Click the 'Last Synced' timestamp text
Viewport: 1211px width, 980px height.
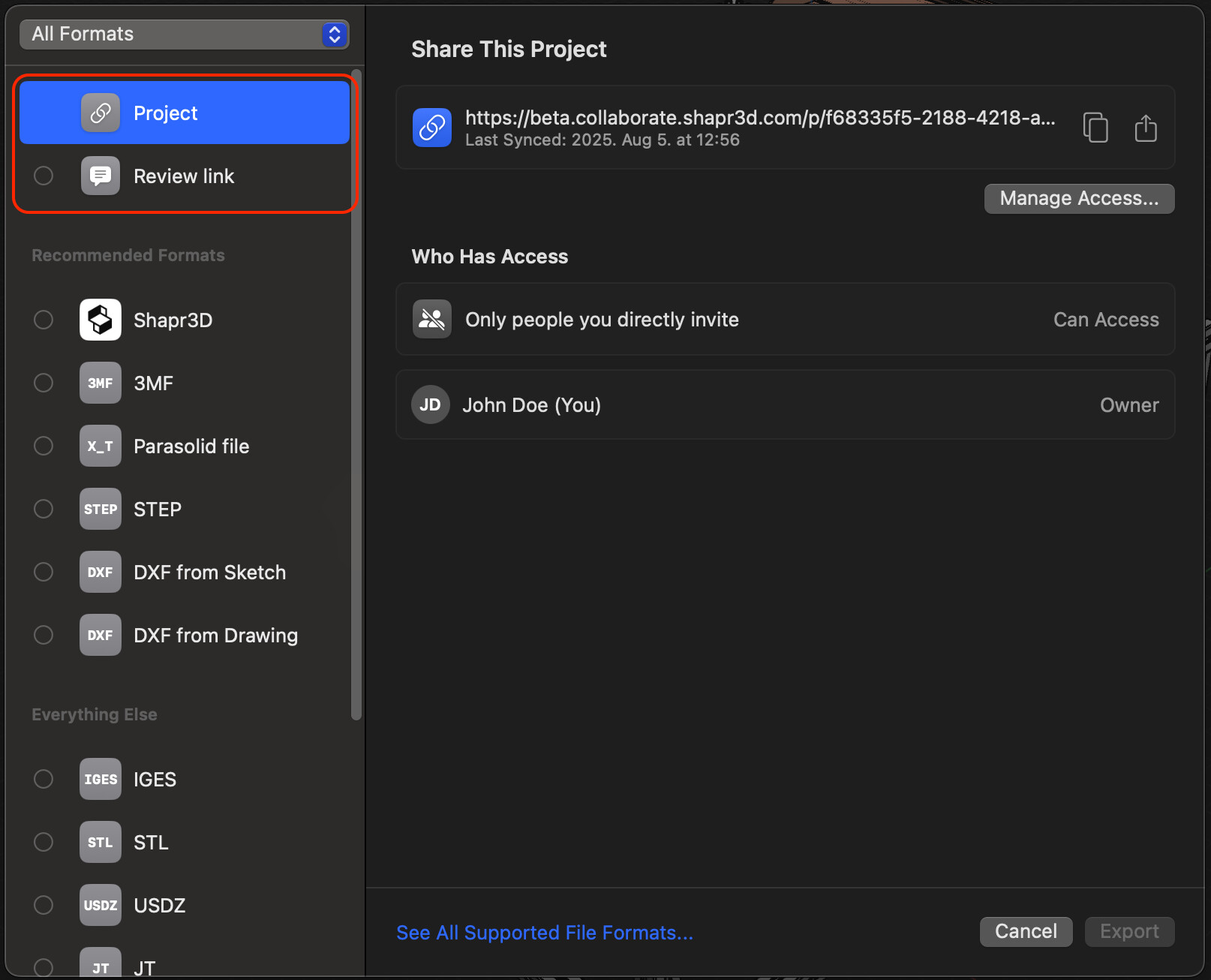click(x=602, y=140)
